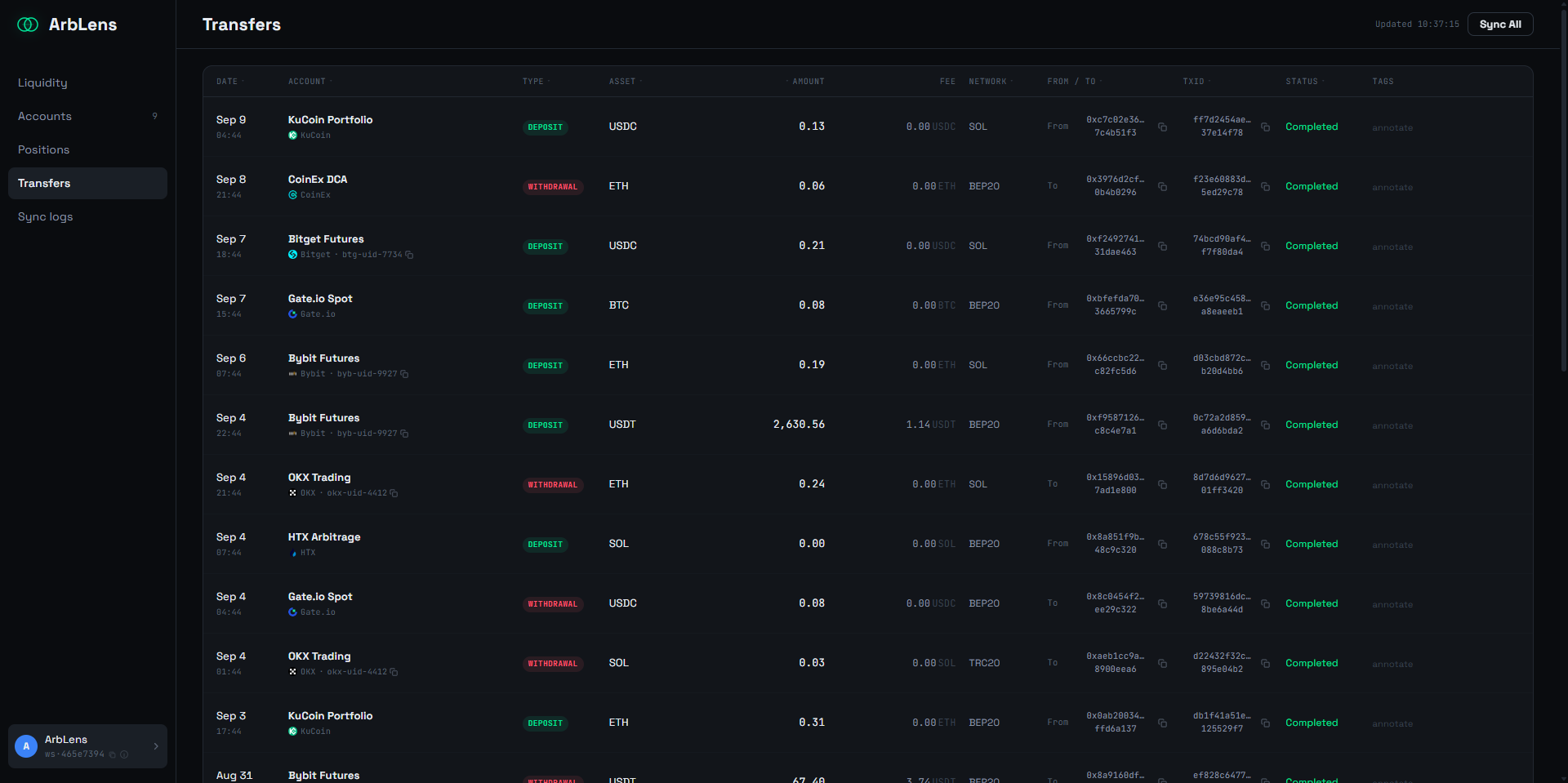This screenshot has height=783, width=1568.
Task: Select the Transfers sidebar item
Action: point(87,183)
